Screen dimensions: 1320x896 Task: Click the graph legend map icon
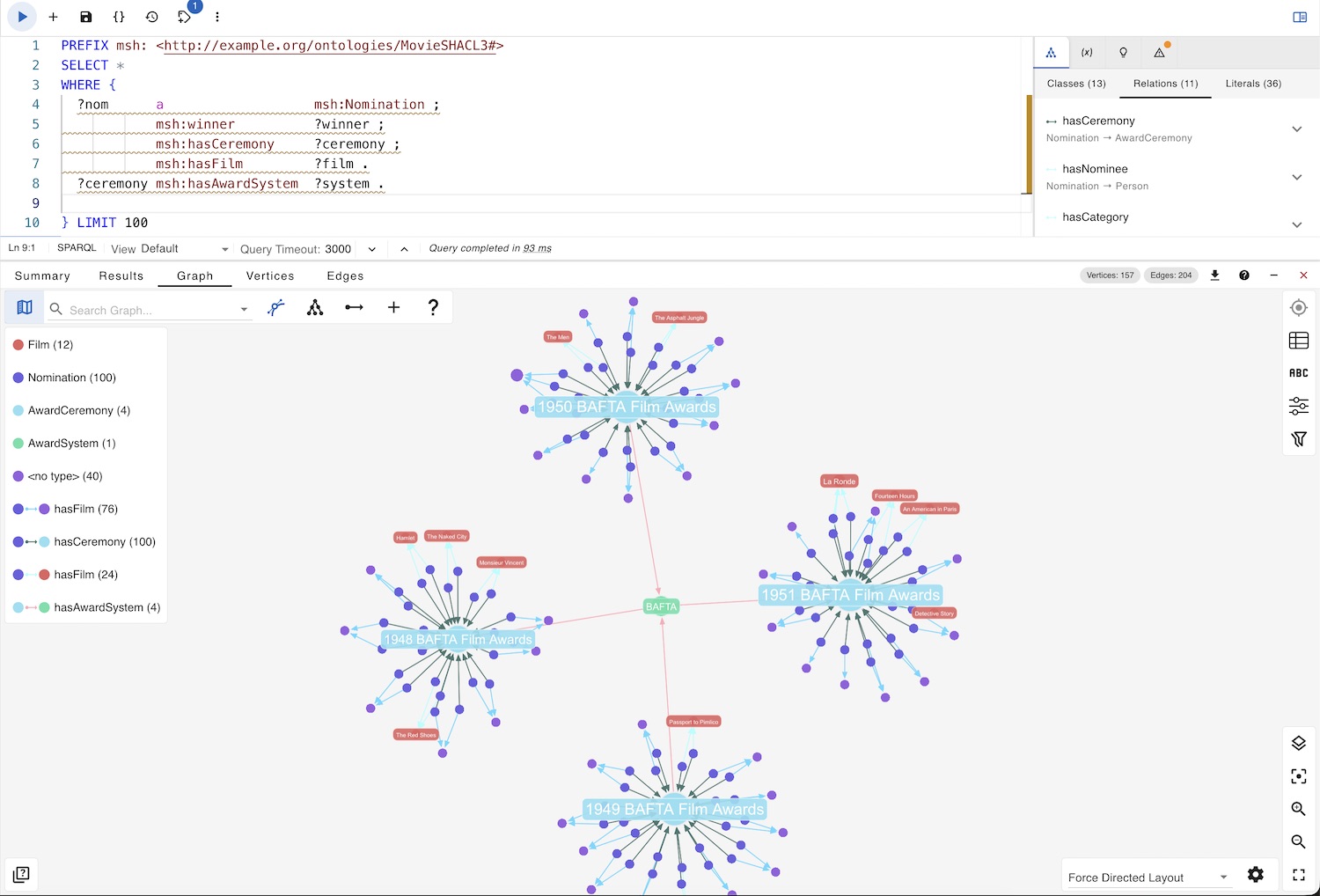(x=24, y=307)
